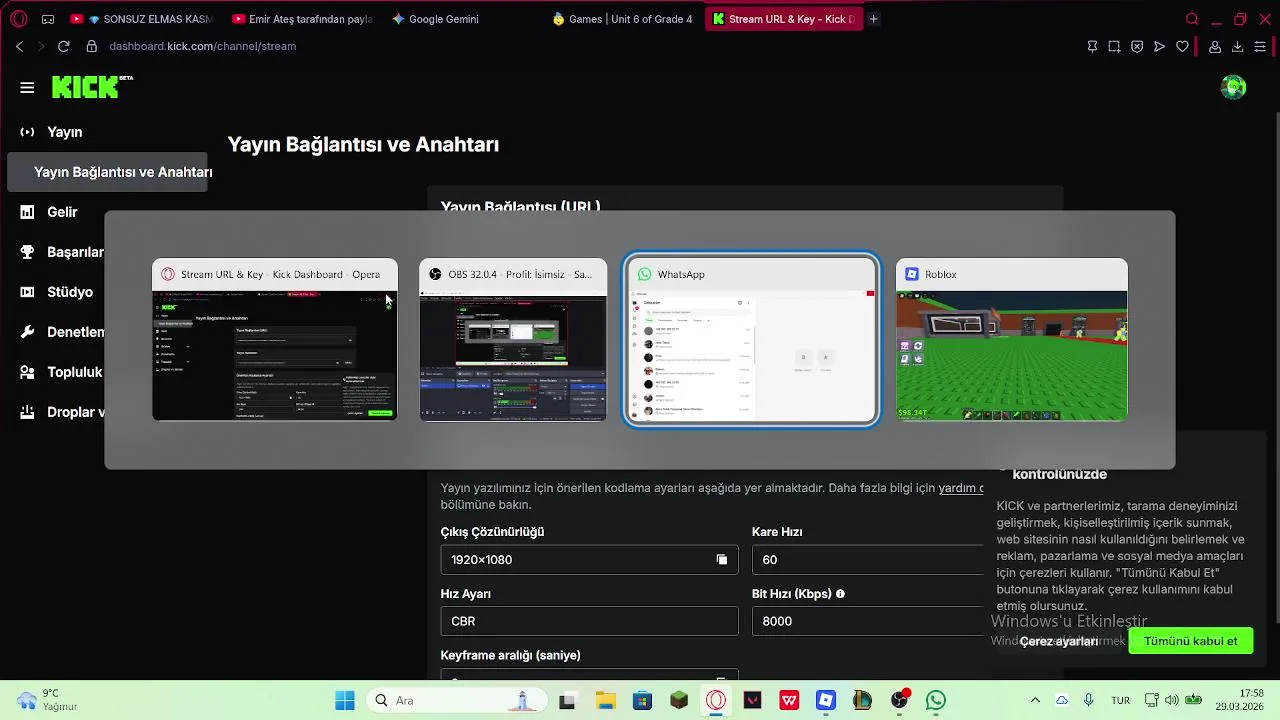Open a new browser tab

[873, 19]
